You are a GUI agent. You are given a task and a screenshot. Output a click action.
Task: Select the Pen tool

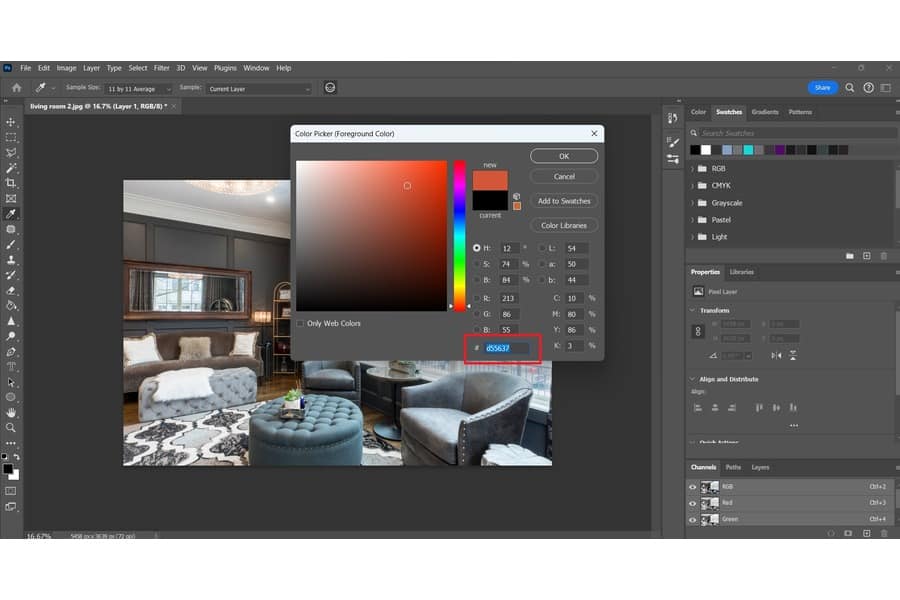(x=11, y=351)
